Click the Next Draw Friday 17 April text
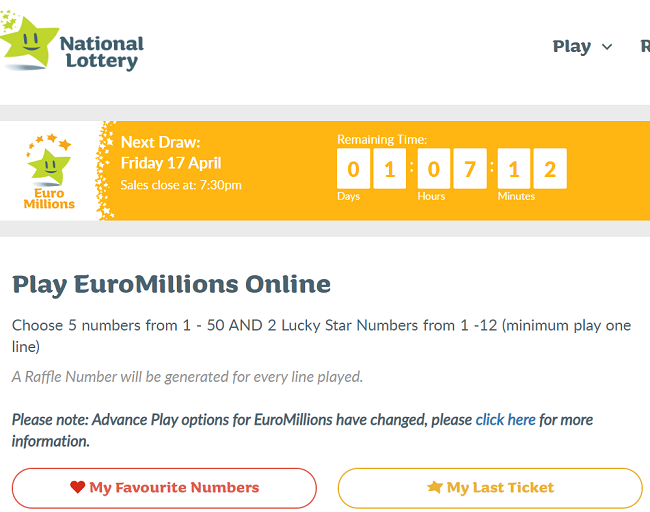The image size is (650, 512). click(x=171, y=153)
